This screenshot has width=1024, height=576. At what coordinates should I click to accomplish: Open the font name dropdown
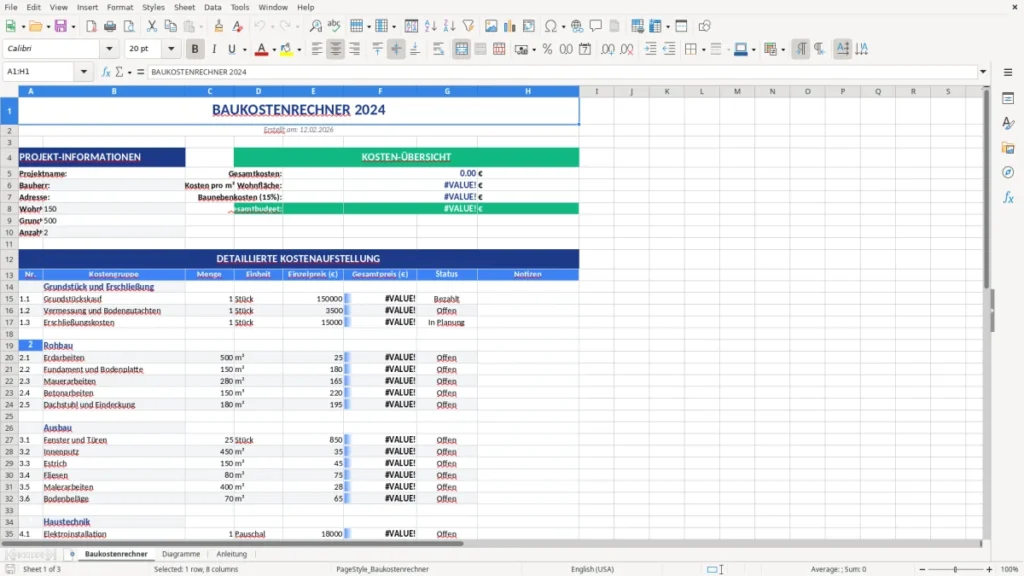click(x=109, y=48)
